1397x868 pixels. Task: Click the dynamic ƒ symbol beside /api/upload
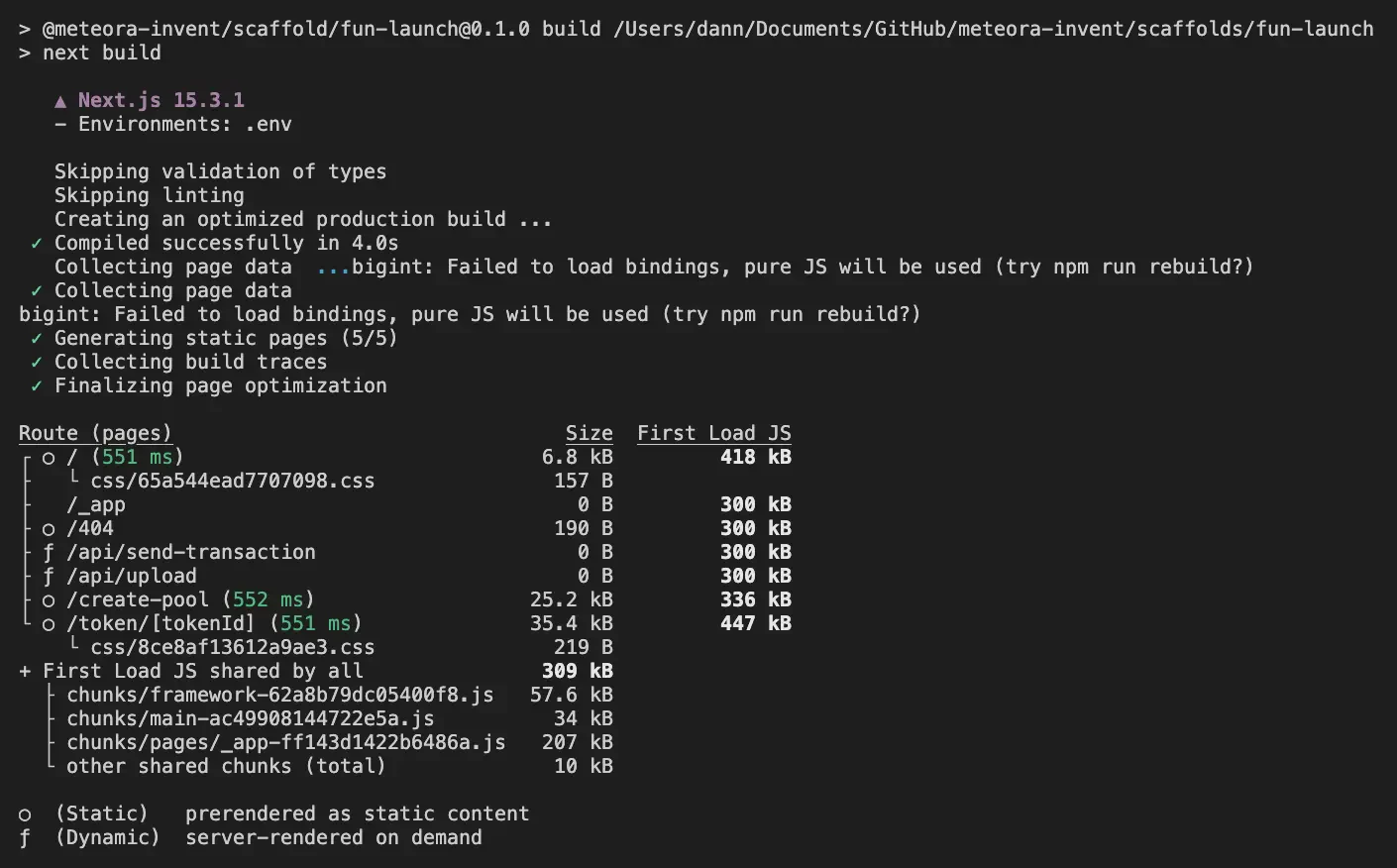pos(49,576)
